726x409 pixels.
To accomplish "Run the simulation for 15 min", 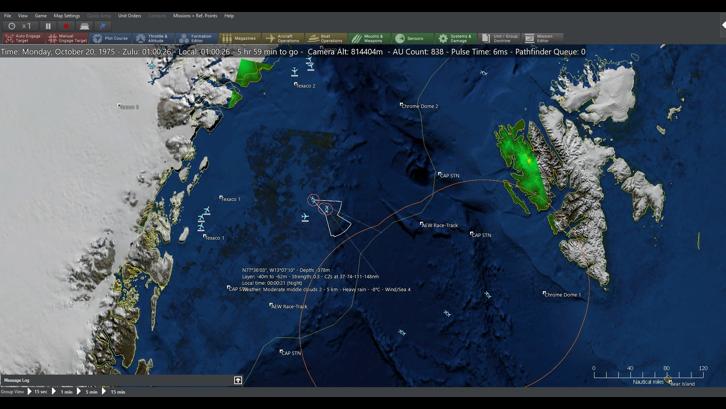I will pyautogui.click(x=114, y=392).
